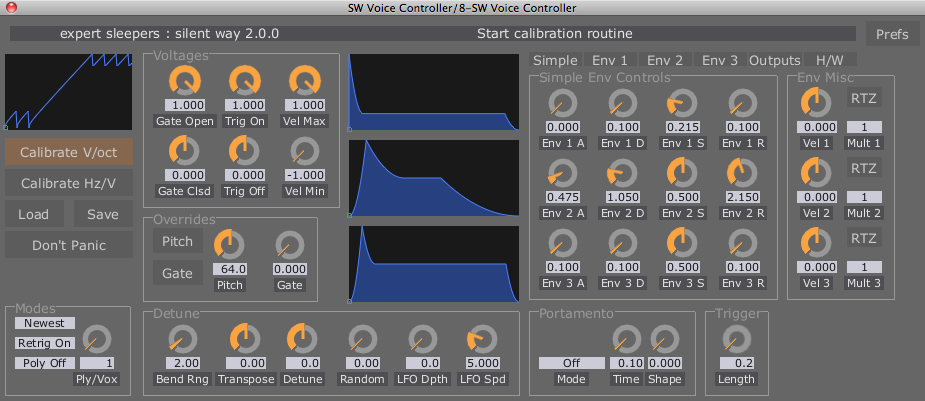This screenshot has height=401, width=925.
Task: Click the Env 2 D knob
Action: click(x=623, y=173)
